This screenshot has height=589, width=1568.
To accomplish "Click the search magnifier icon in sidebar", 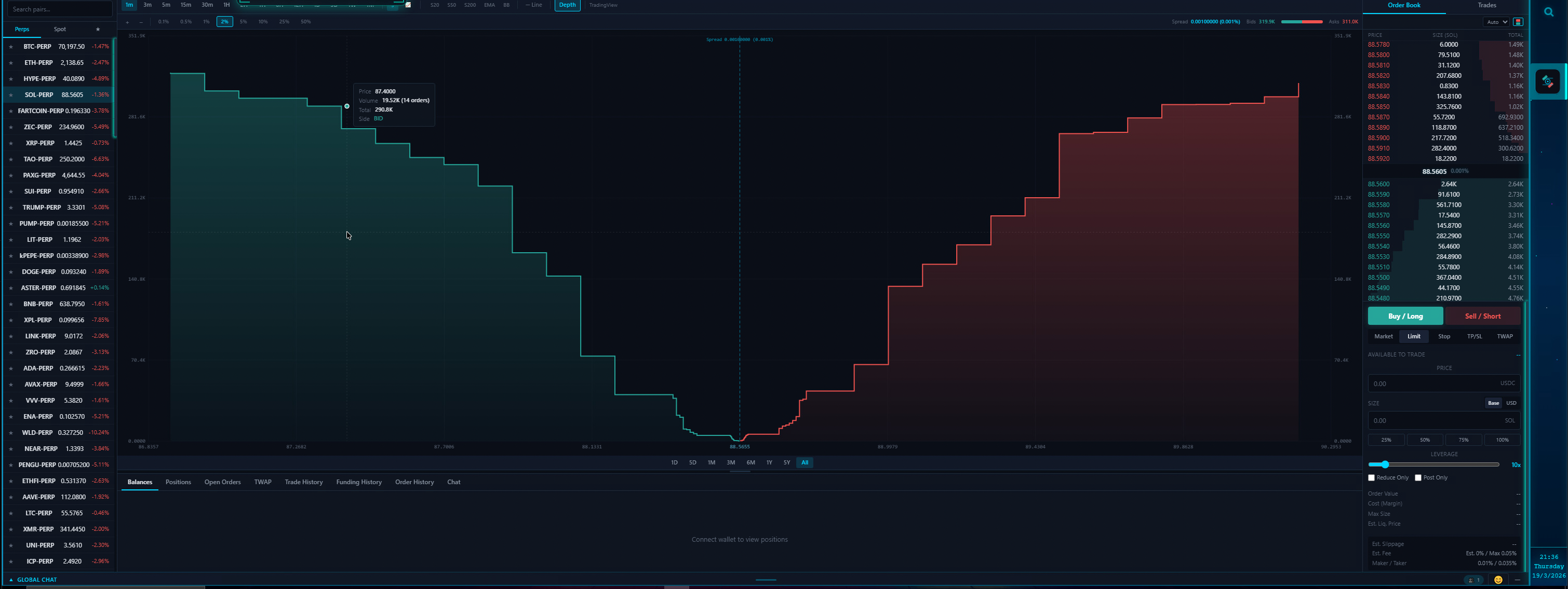I will 1548,12.
